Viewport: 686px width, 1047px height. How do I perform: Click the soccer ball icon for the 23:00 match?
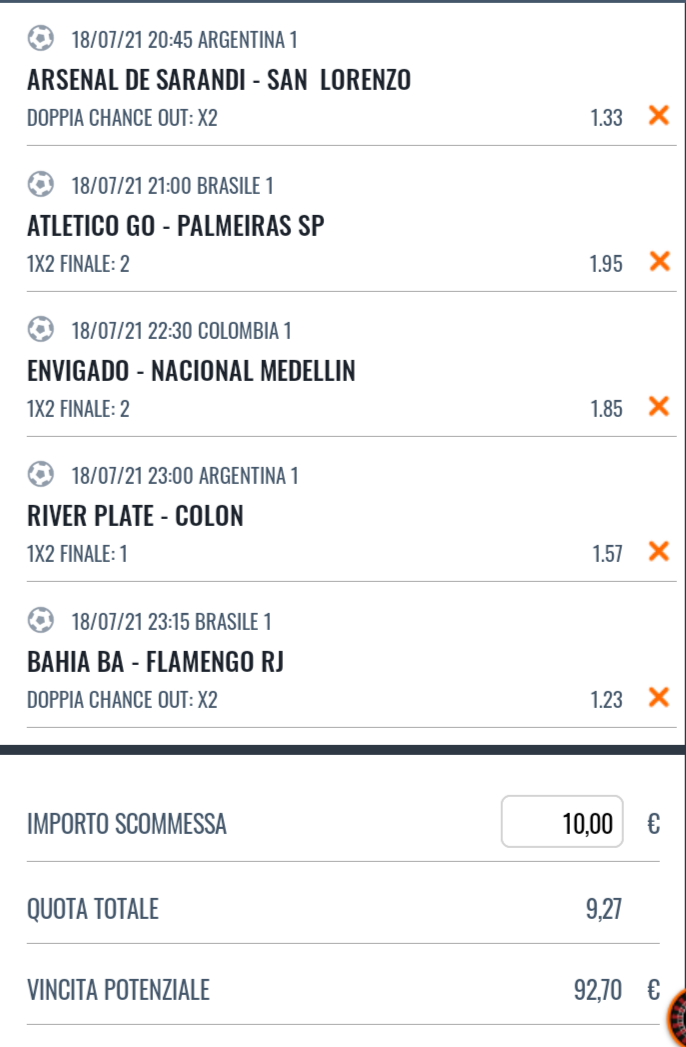point(41,475)
